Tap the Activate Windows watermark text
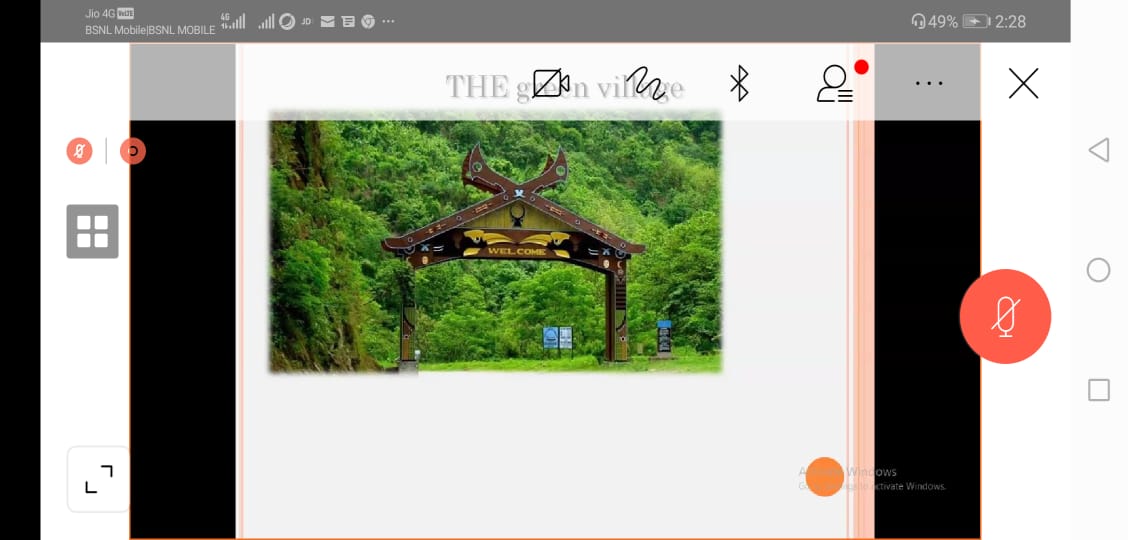Image resolution: width=1128 pixels, height=540 pixels. (x=872, y=479)
